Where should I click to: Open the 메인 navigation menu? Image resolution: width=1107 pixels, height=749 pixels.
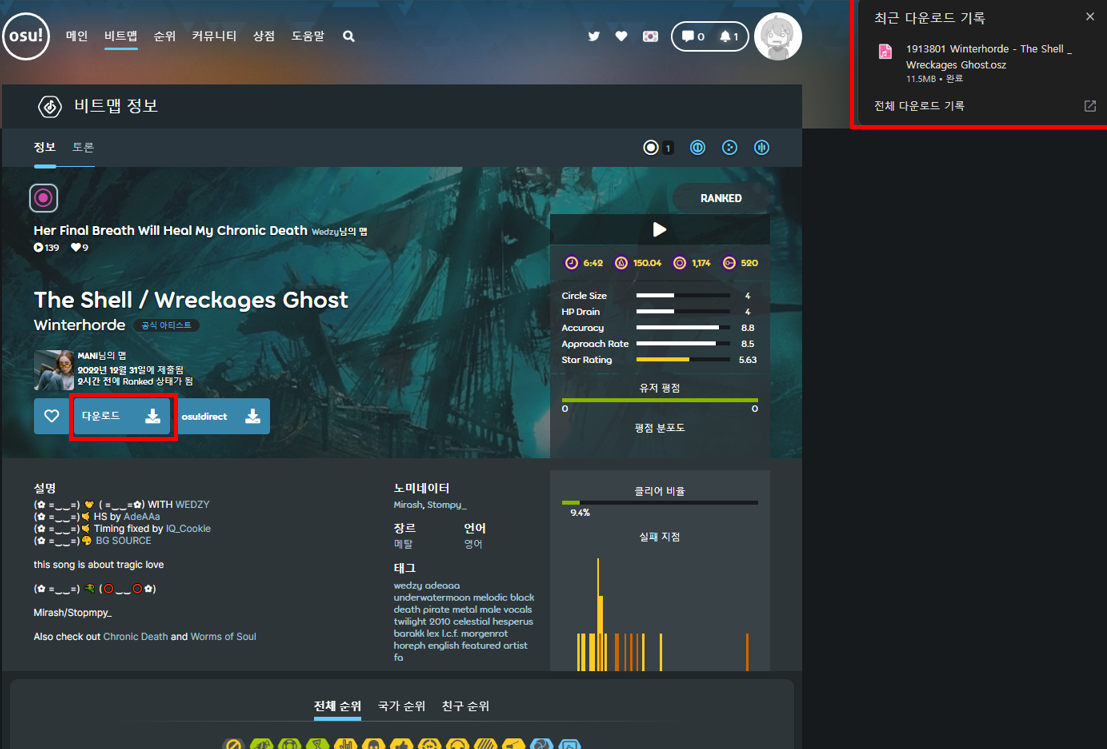pos(77,36)
